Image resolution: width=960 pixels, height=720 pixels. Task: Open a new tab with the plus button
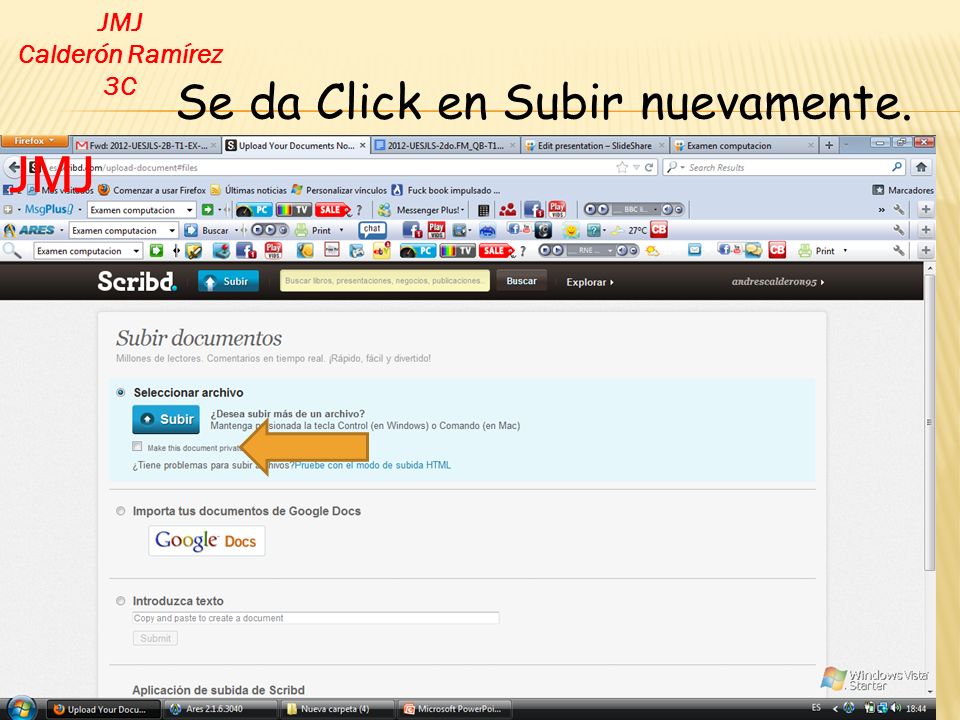point(829,145)
